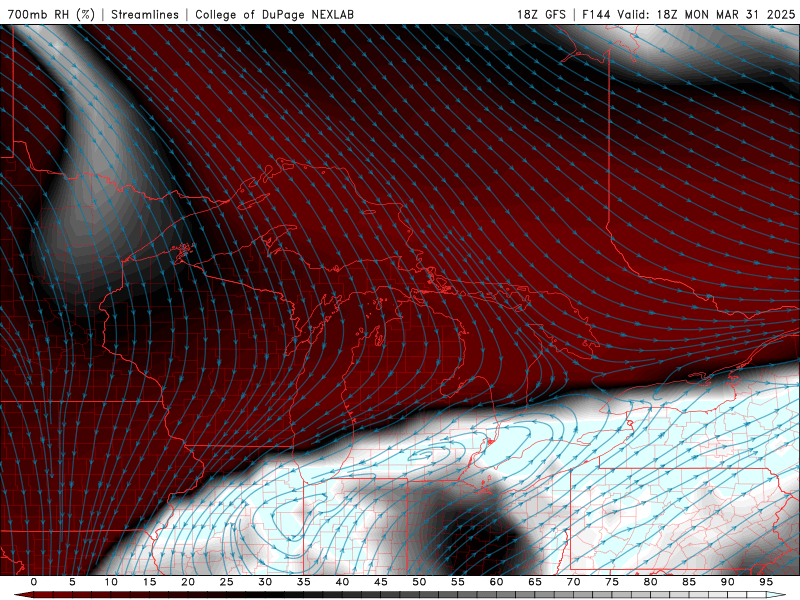Select the '10' value on the RH scale
800x600 pixels.
click(111, 582)
